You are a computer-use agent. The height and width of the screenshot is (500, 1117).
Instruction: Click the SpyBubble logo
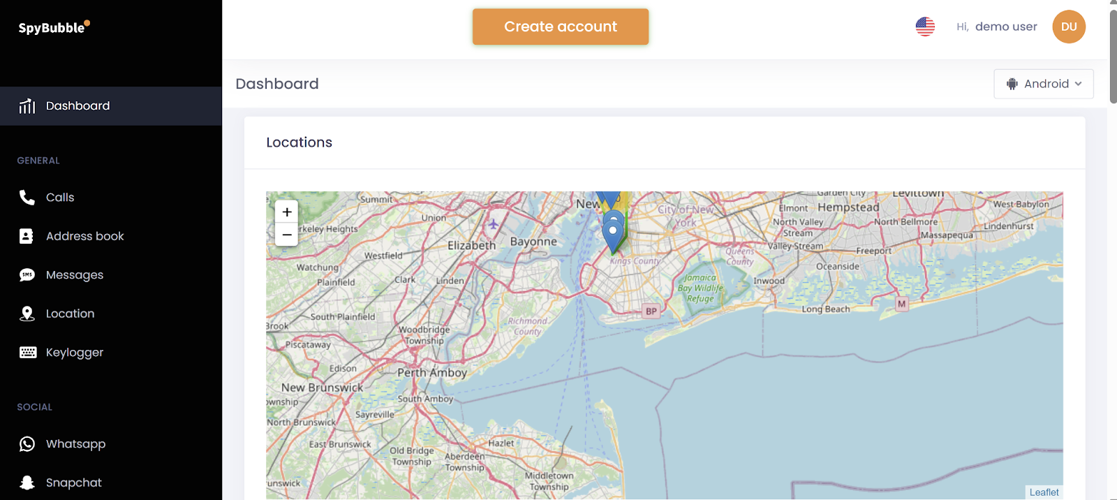click(54, 28)
